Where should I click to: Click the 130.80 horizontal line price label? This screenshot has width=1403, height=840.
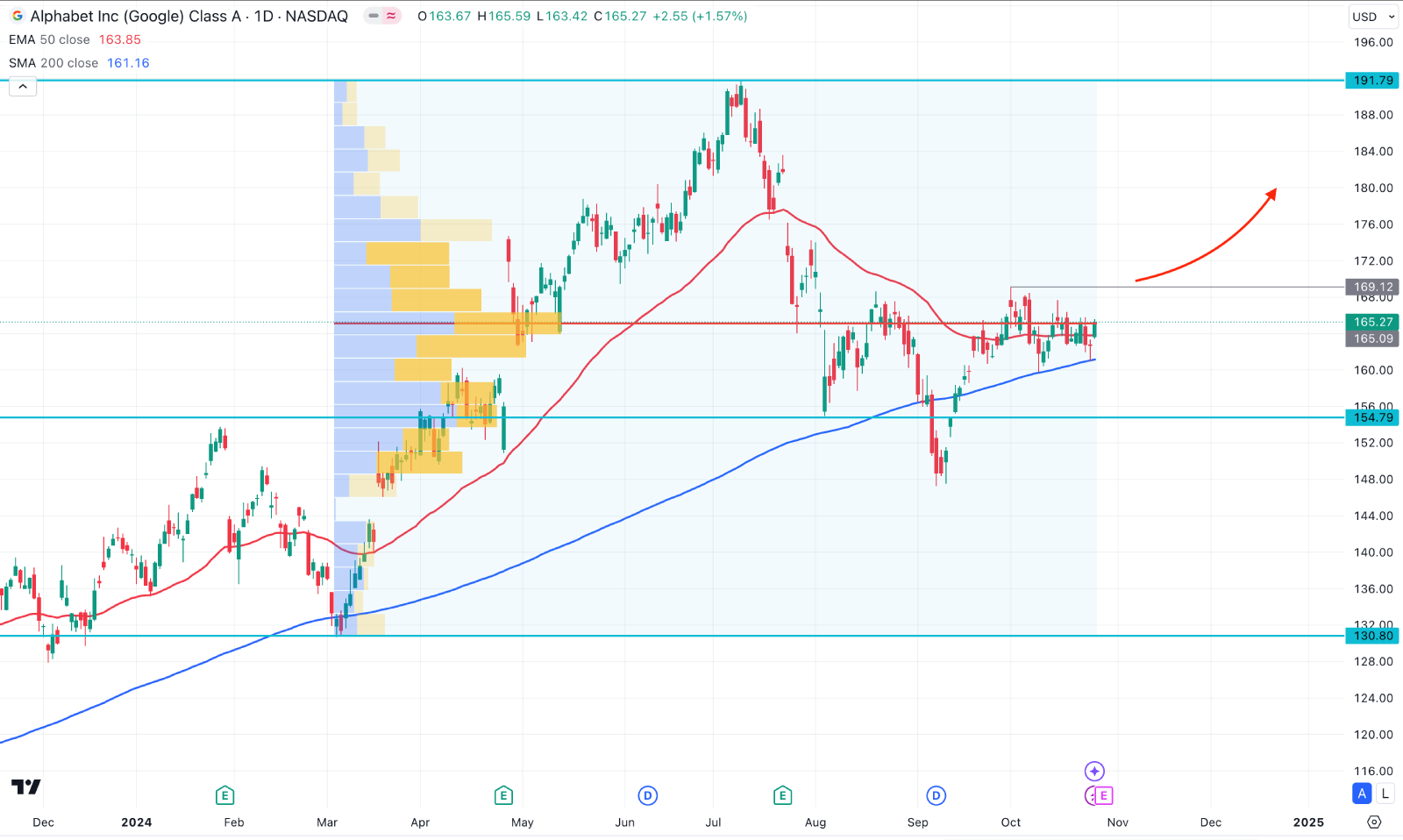[1372, 636]
